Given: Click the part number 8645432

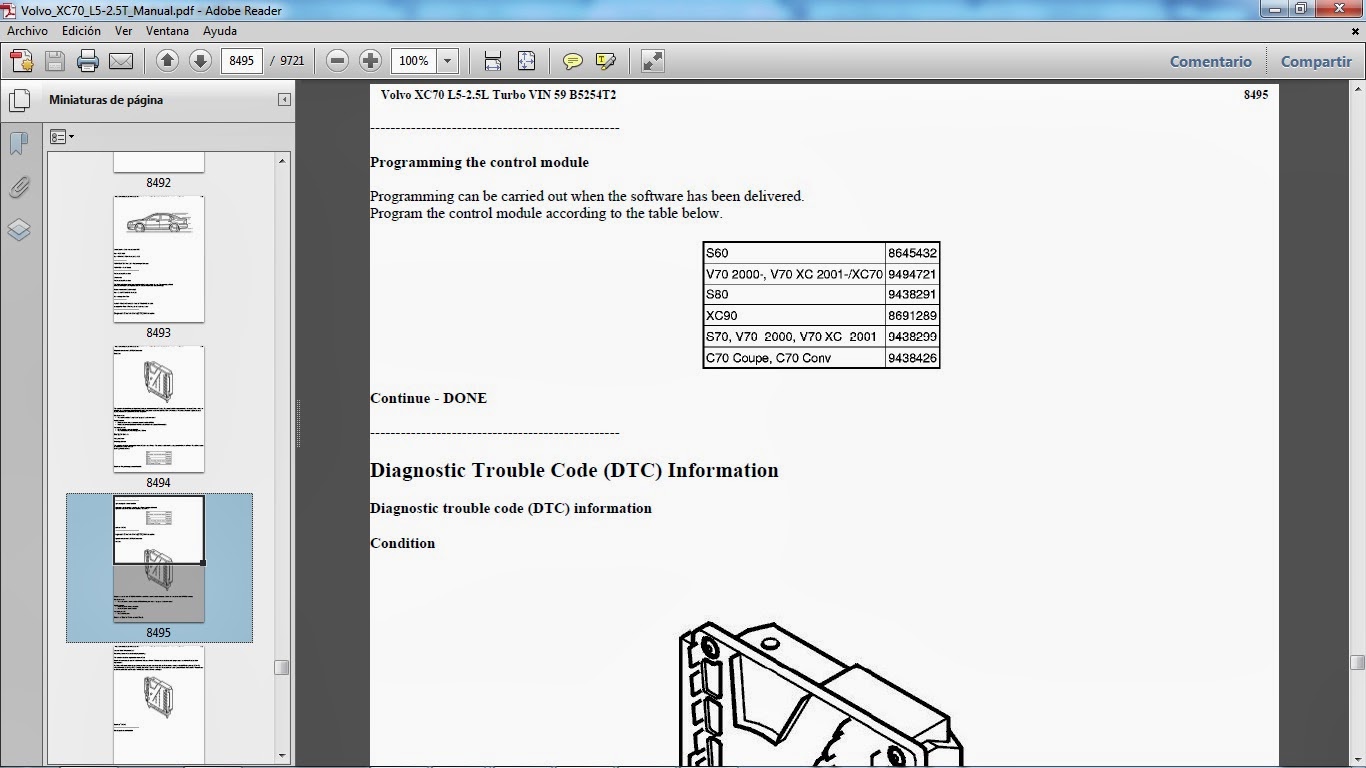Looking at the screenshot, I should 912,253.
